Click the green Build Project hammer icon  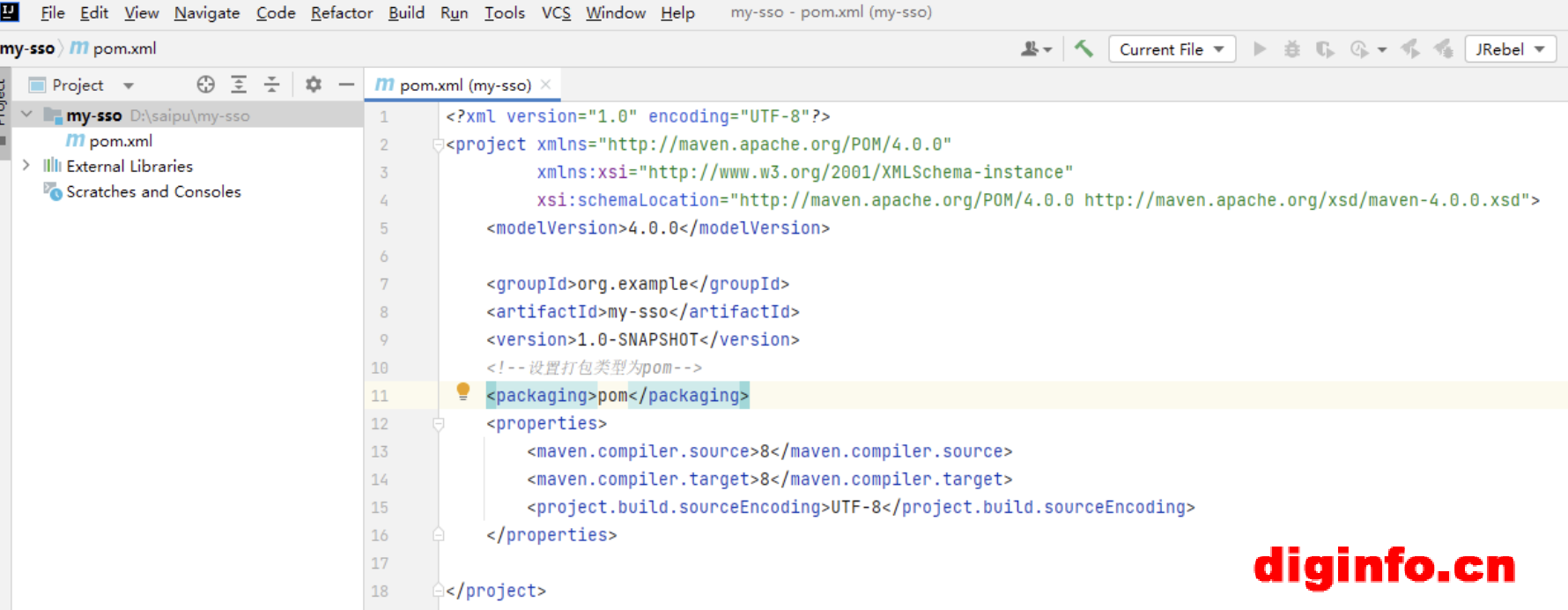(x=1084, y=49)
